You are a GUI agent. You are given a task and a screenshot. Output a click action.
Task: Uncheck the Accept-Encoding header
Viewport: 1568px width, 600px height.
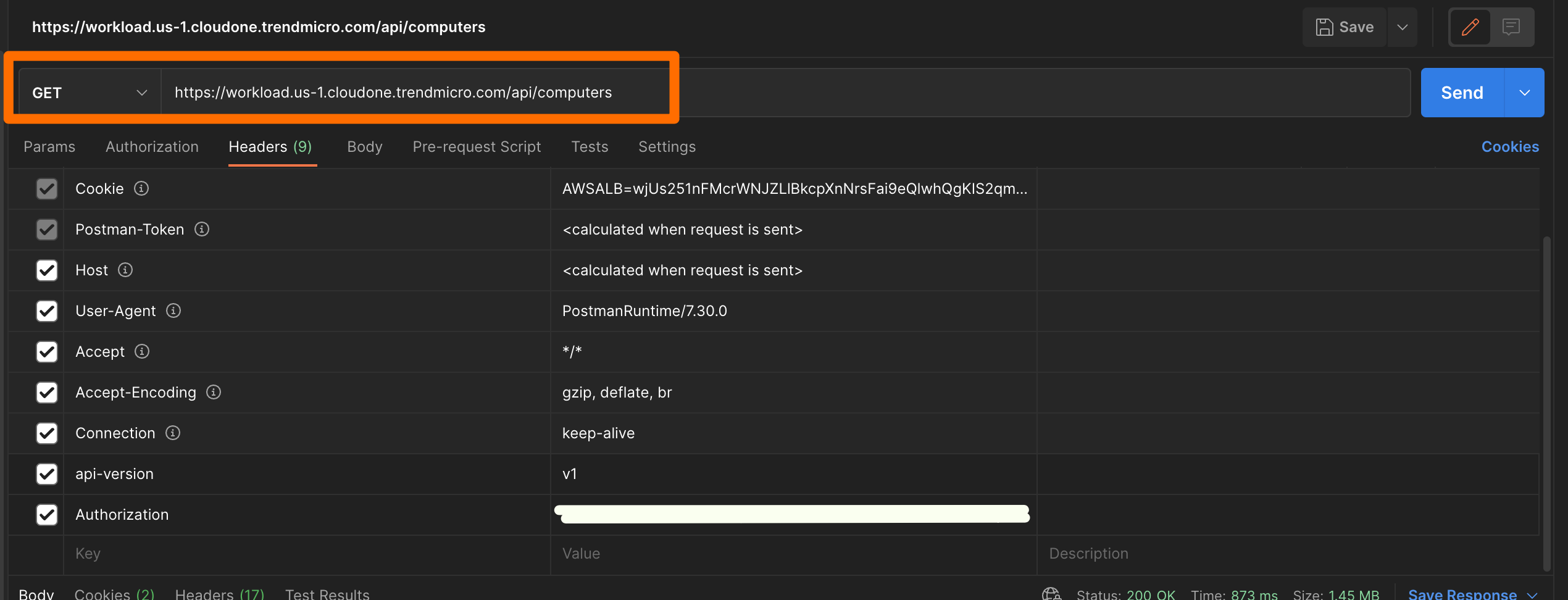pos(46,392)
